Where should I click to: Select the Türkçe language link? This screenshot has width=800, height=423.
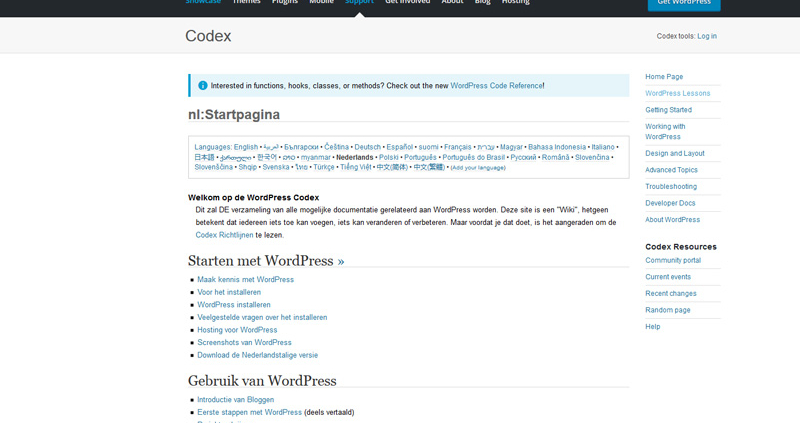pos(323,167)
